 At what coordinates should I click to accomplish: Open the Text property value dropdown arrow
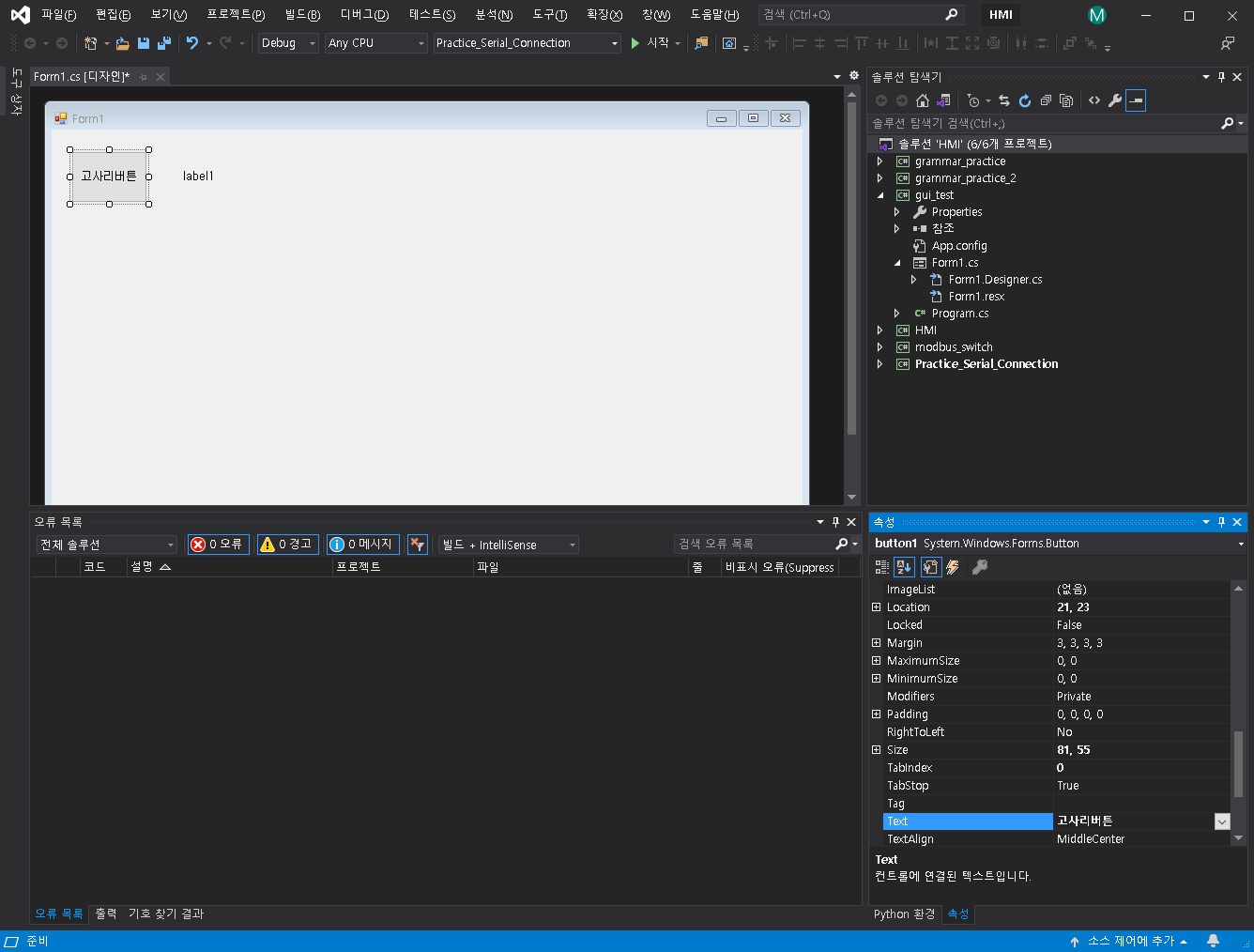1222,821
